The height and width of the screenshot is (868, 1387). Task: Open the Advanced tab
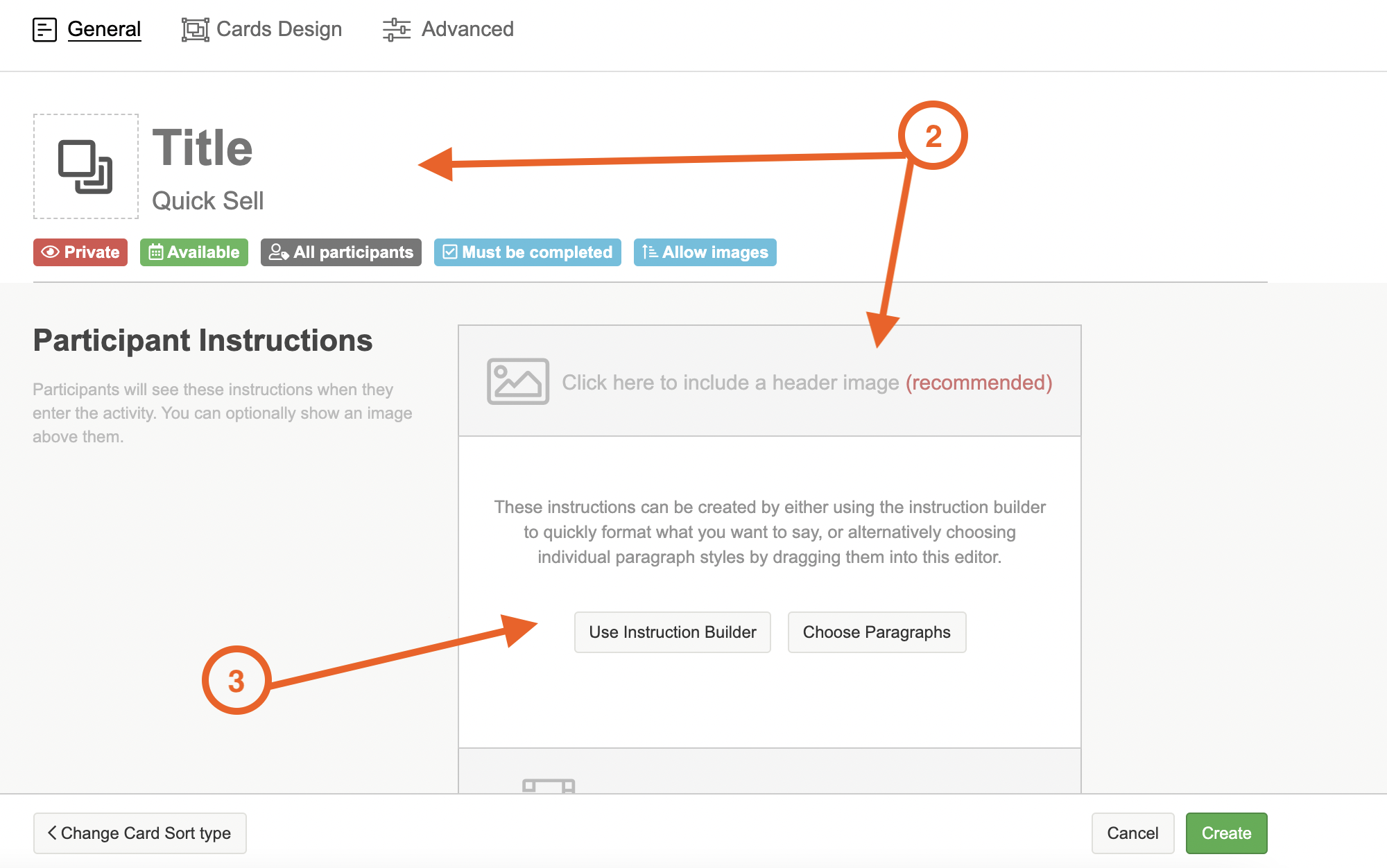click(467, 30)
